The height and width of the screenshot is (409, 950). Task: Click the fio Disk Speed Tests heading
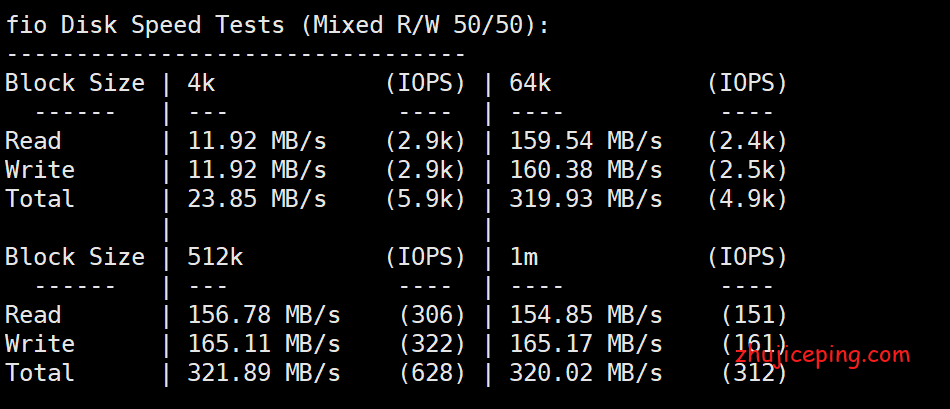277,25
